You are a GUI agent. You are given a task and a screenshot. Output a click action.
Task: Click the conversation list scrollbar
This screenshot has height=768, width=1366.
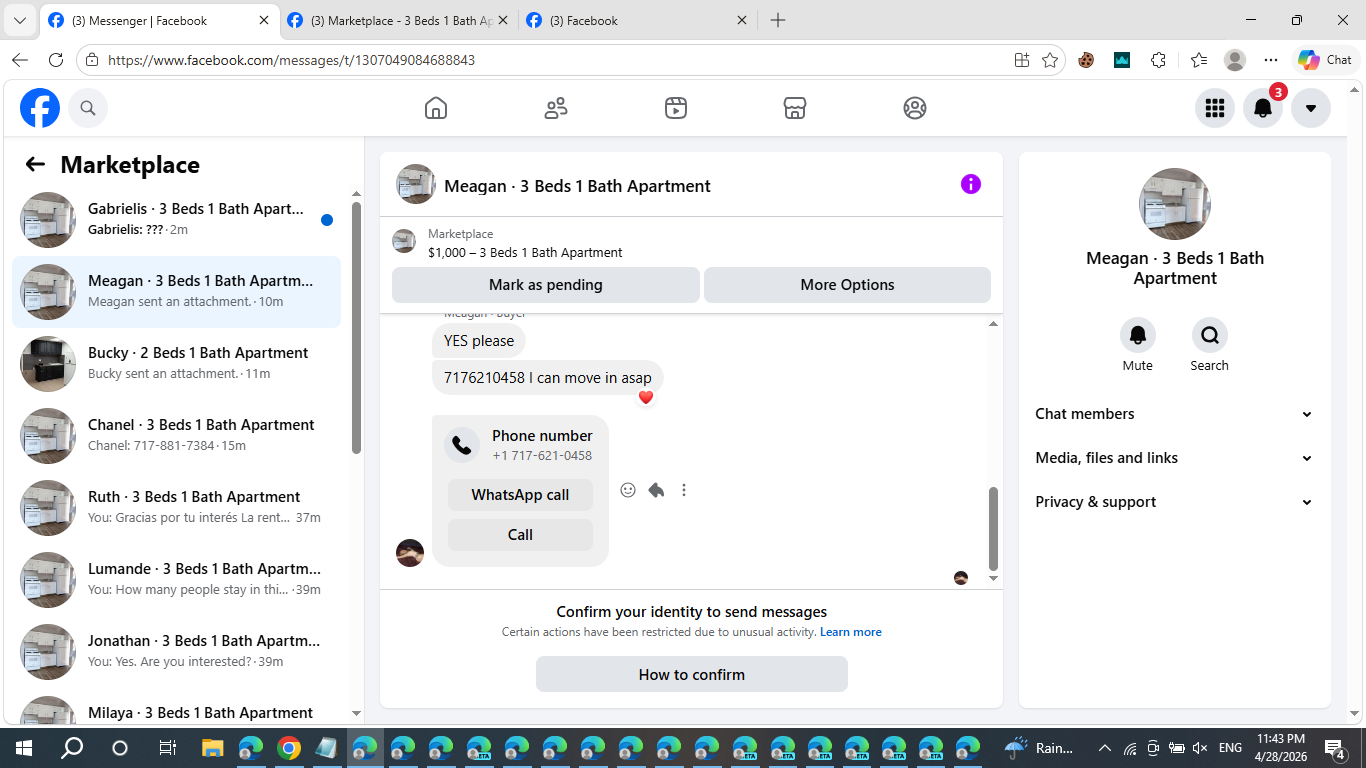click(x=357, y=328)
